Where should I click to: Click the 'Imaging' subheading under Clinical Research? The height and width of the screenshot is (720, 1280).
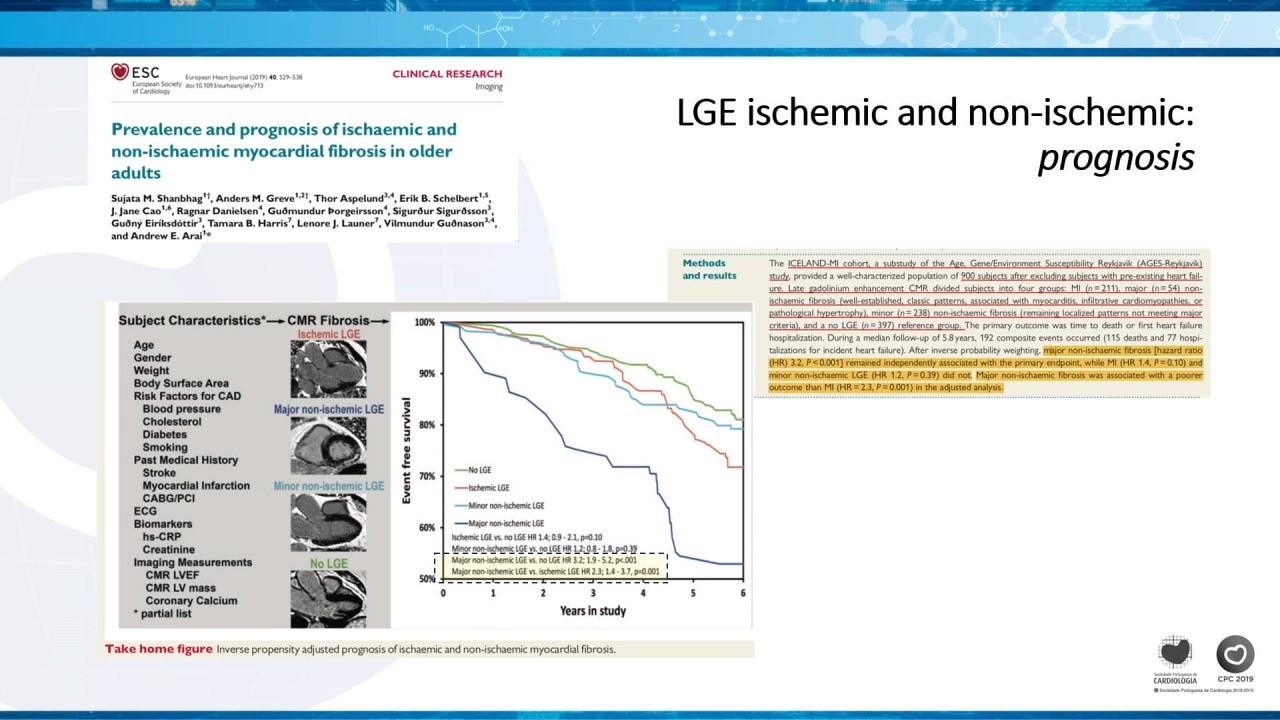488,87
